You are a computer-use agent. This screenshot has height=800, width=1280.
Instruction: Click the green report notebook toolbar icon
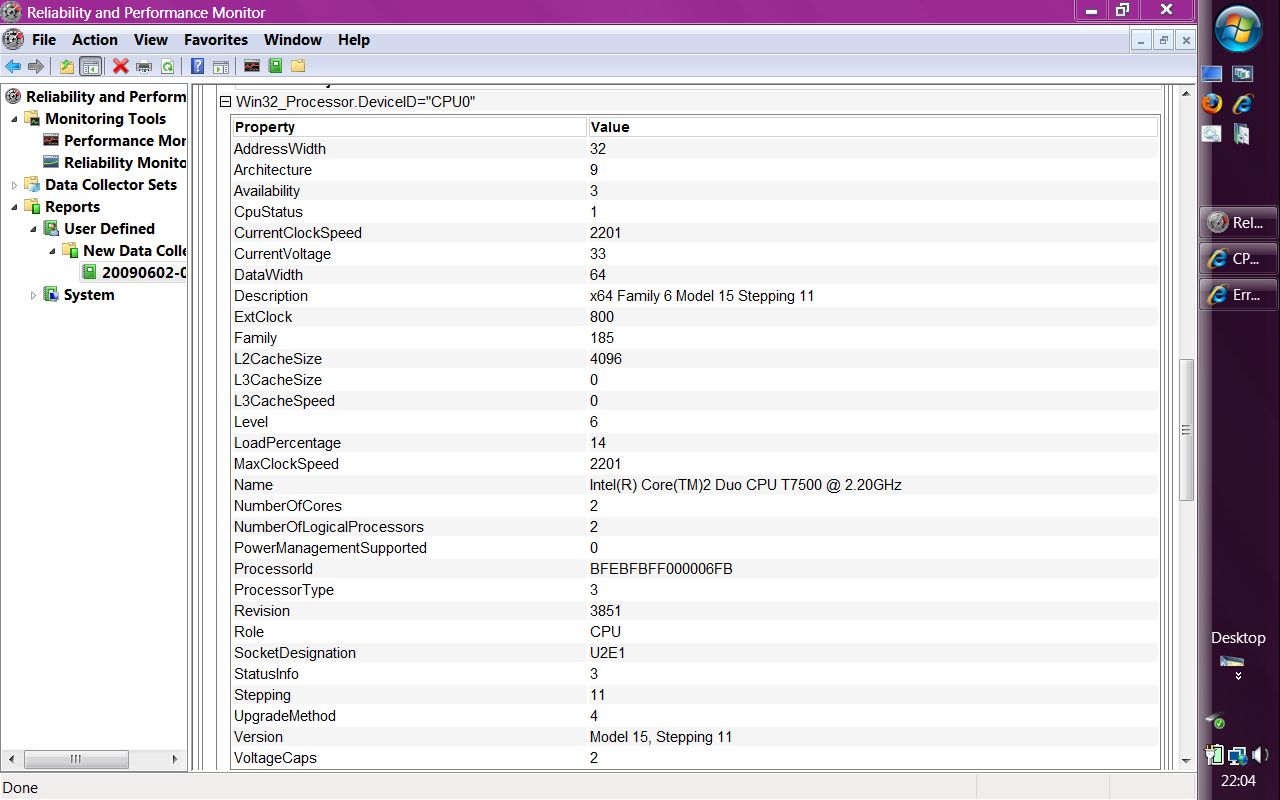point(275,66)
